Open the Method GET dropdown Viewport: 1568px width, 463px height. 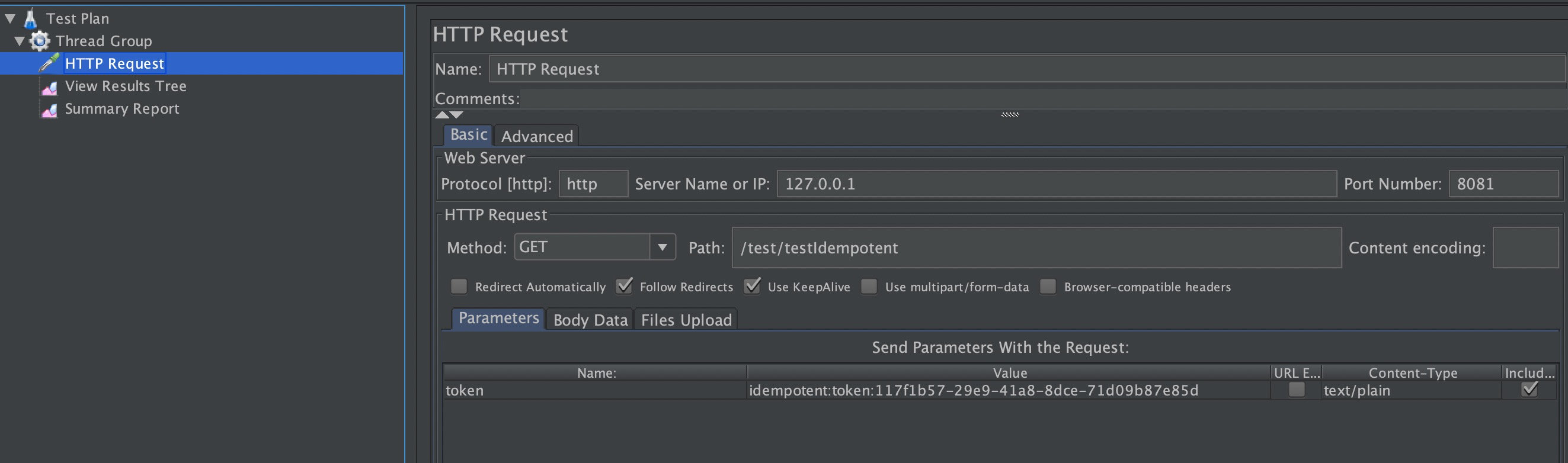coord(662,247)
